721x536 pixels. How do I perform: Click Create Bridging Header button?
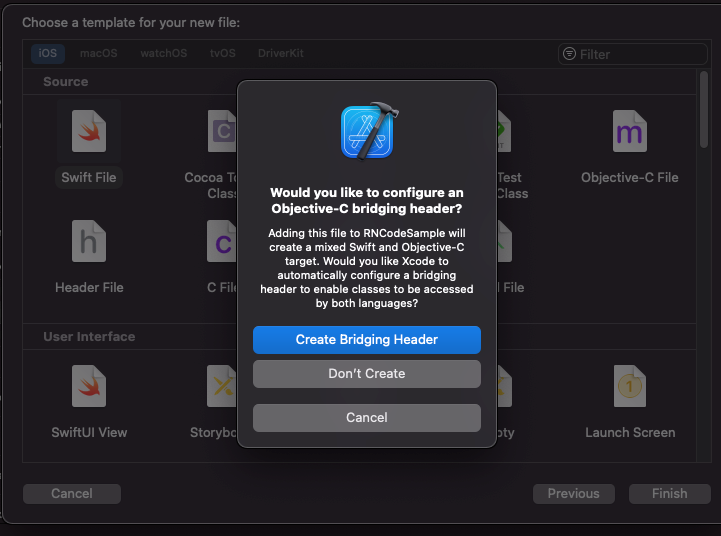point(367,340)
